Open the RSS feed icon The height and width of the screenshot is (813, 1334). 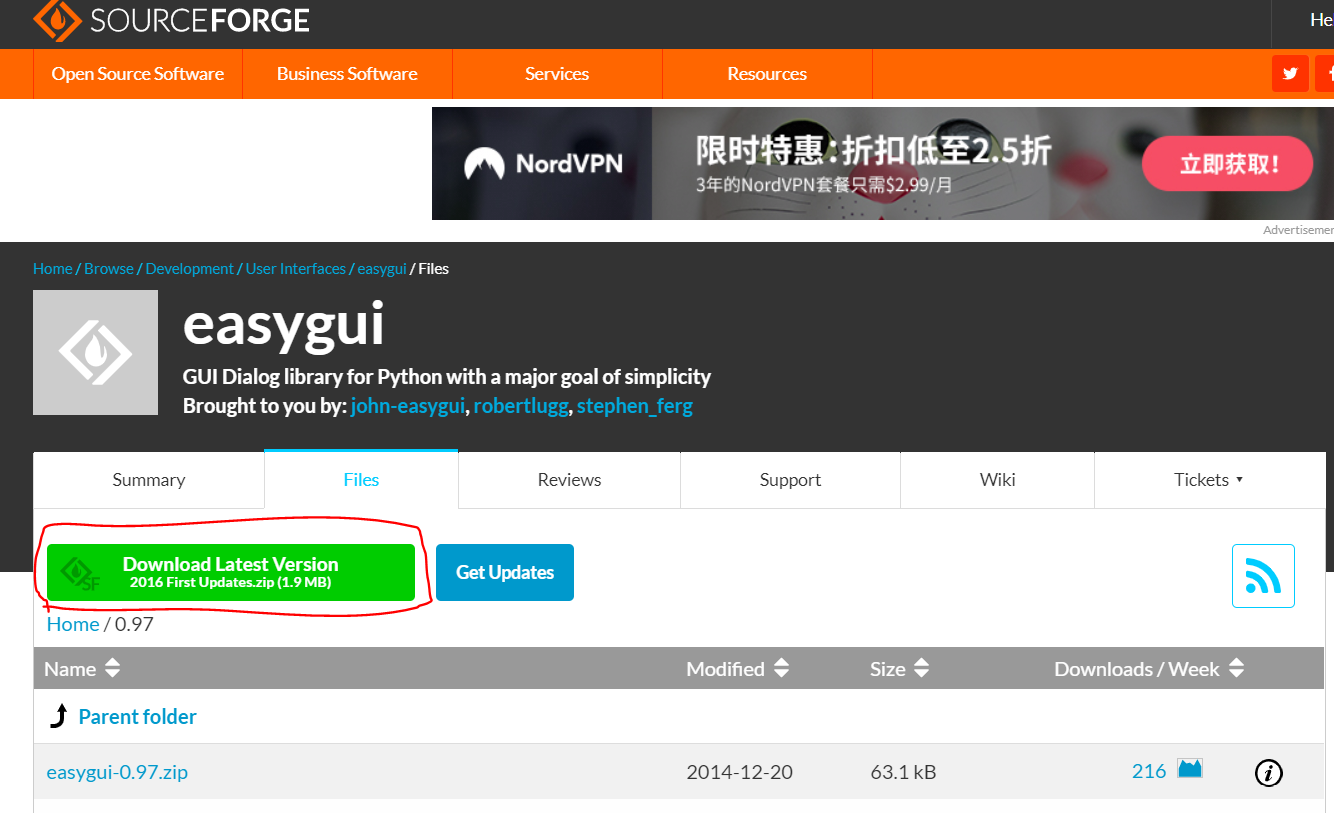click(x=1263, y=576)
